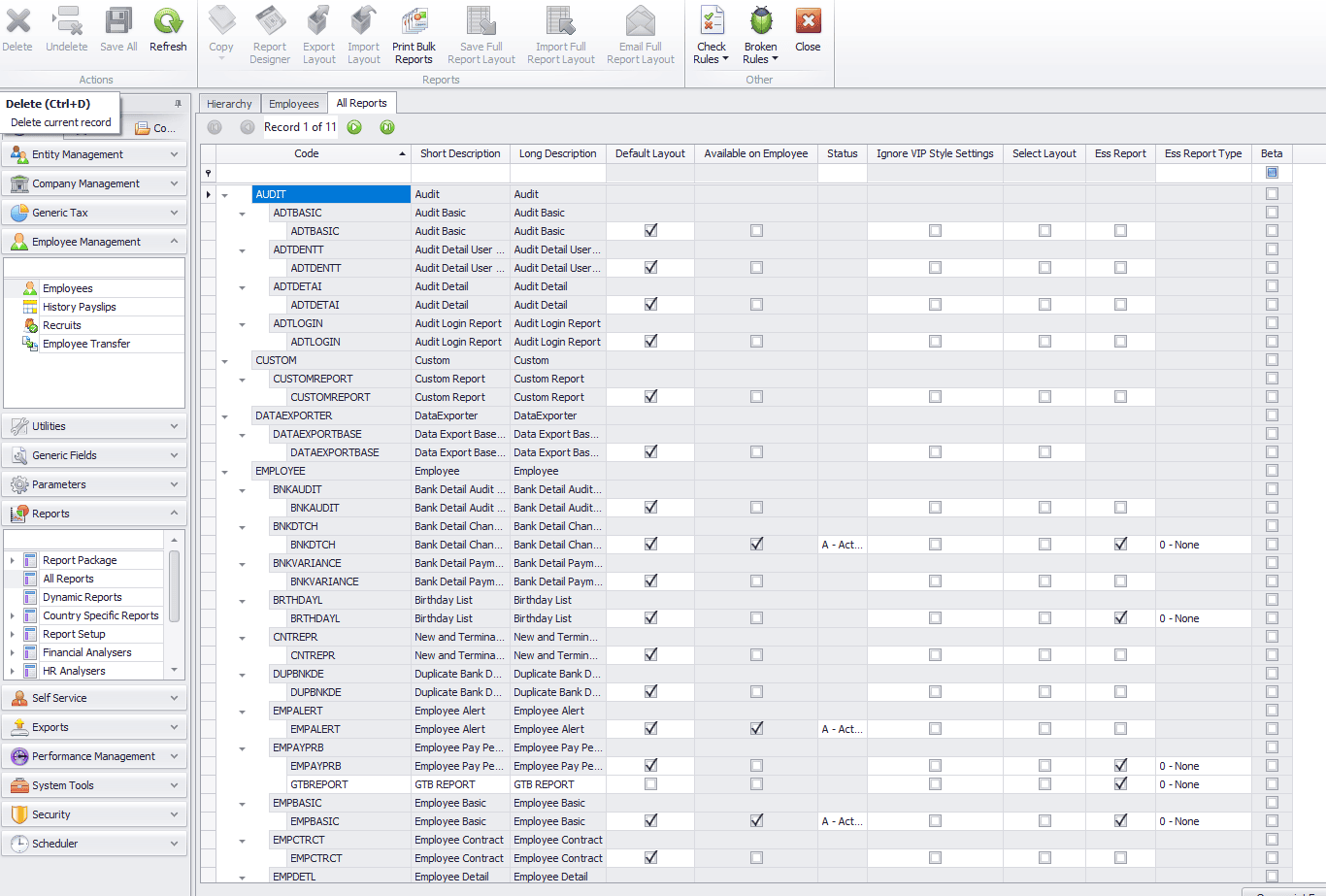This screenshot has width=1326, height=896.
Task: Click the Check Rules icon
Action: click(x=712, y=22)
